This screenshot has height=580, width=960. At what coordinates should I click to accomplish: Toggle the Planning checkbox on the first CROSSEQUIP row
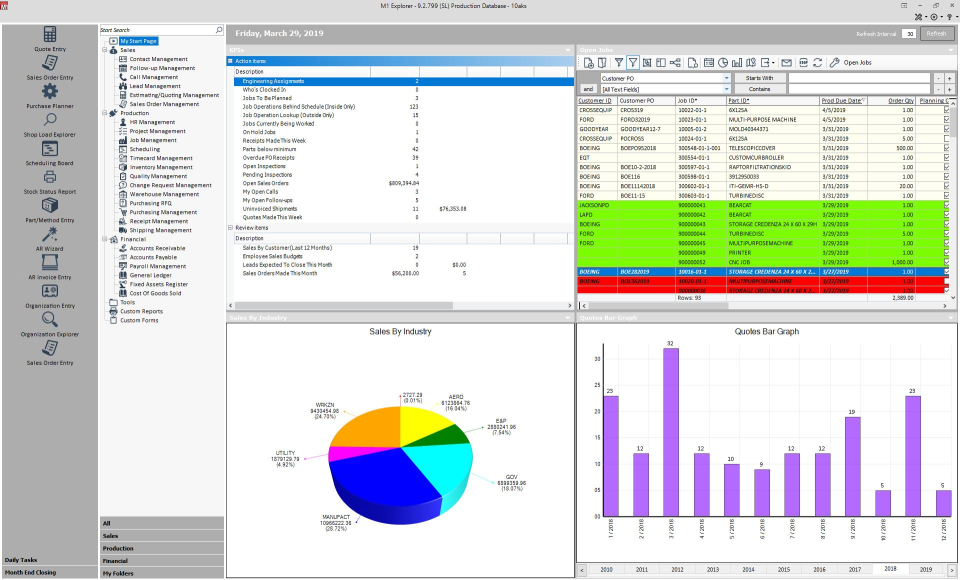tap(947, 110)
